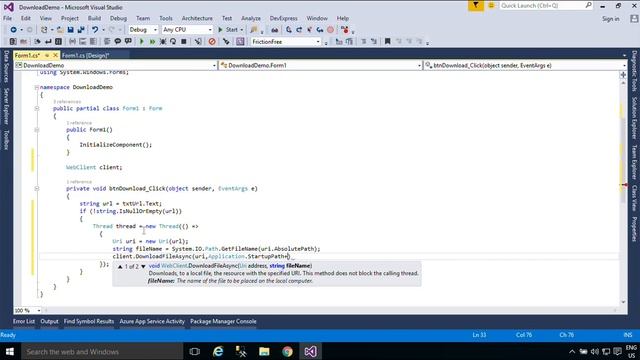Open the Debug menu

point(118,18)
